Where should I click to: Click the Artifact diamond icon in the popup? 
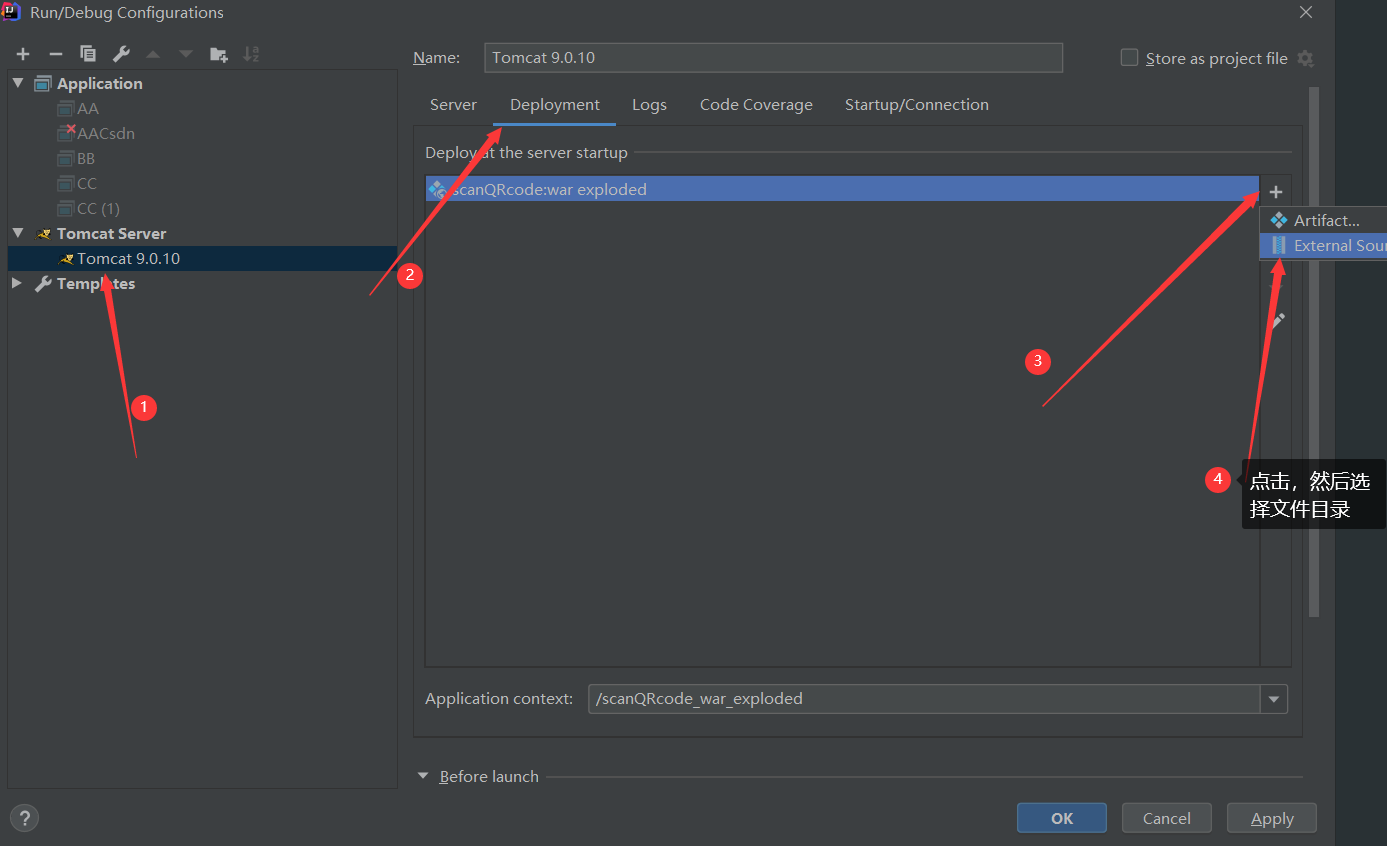tap(1278, 220)
